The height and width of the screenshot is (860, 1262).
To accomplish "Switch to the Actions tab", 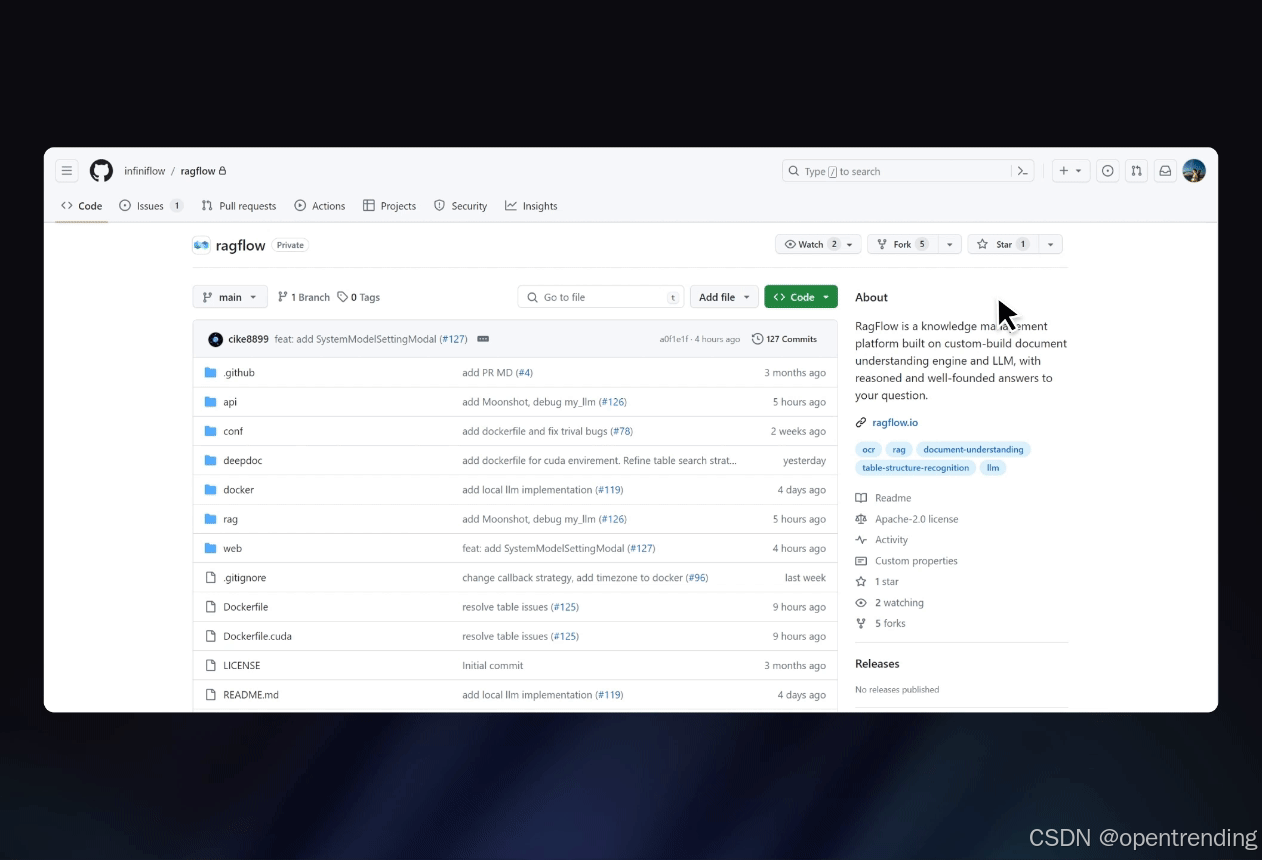I will 320,206.
